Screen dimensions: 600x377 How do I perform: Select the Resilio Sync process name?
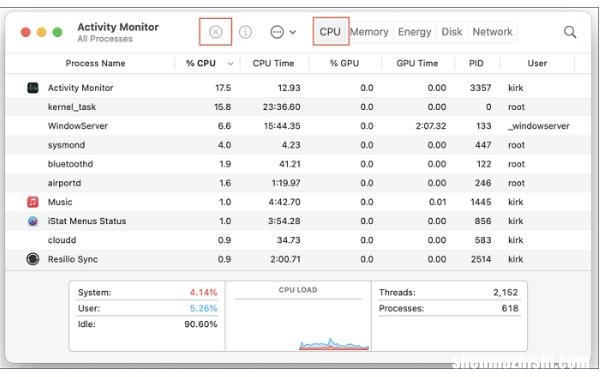[x=73, y=259]
